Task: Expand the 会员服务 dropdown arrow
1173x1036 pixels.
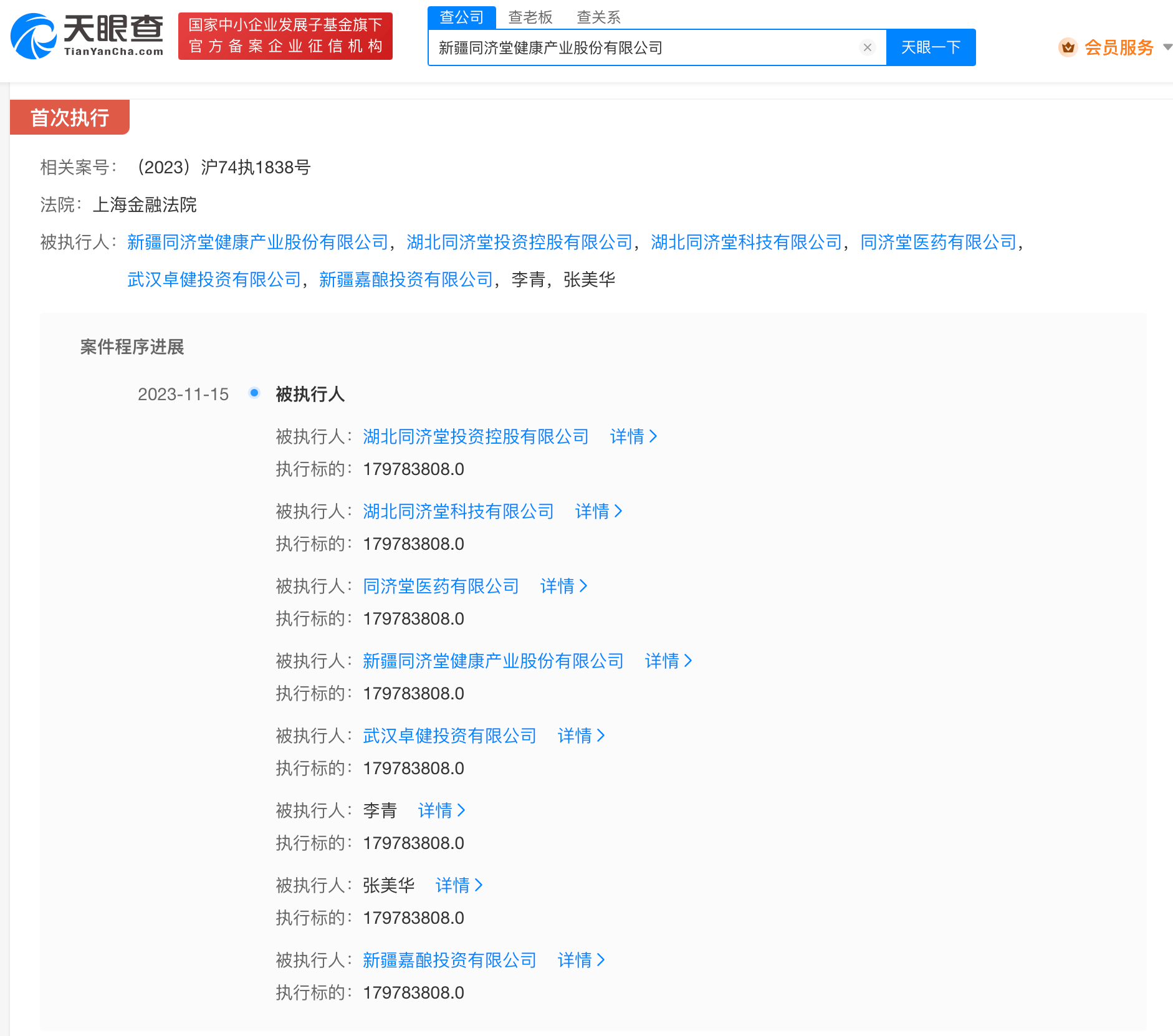Action: click(1167, 47)
